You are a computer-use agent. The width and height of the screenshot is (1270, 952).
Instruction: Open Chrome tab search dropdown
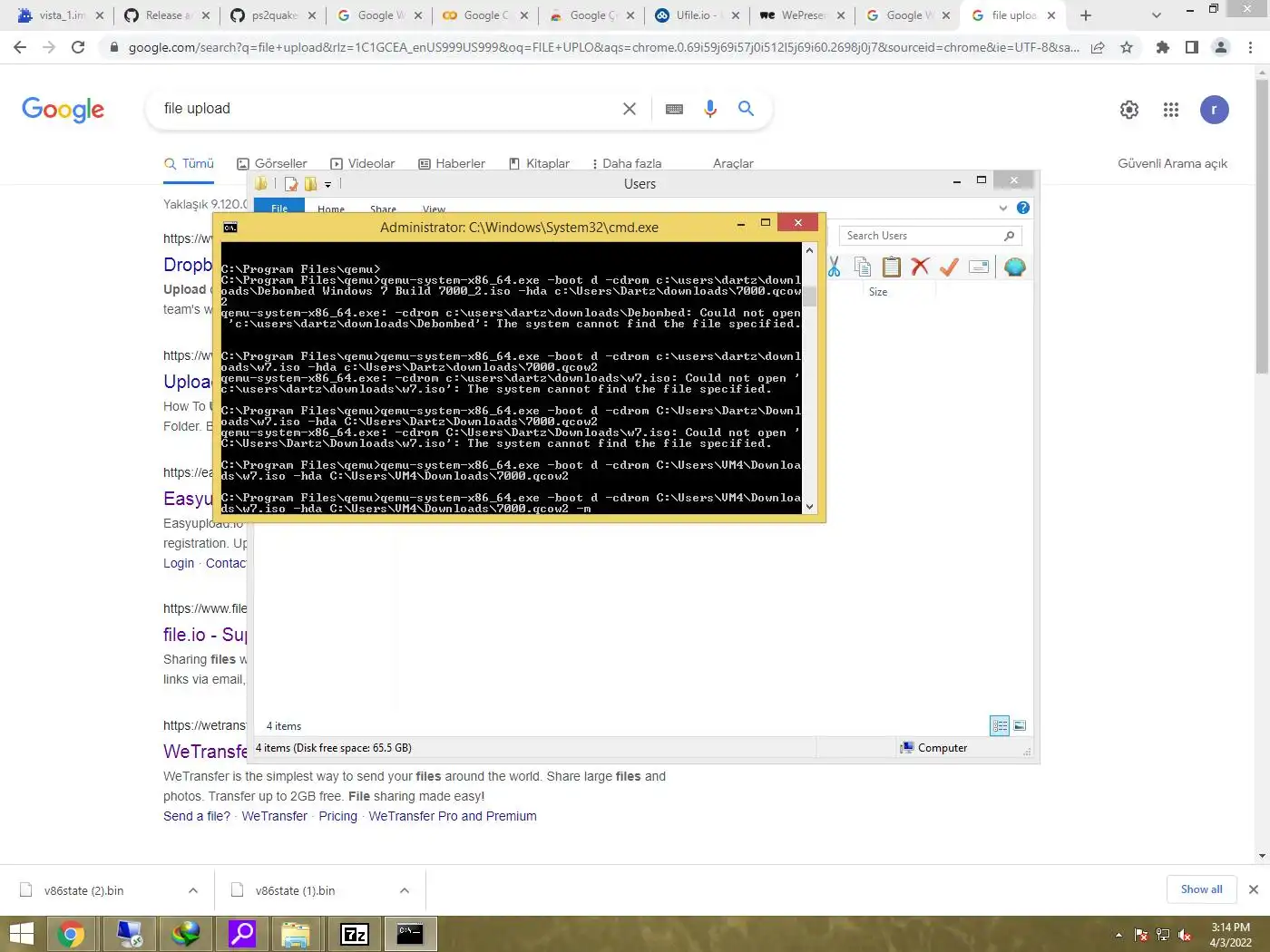coord(1156,15)
